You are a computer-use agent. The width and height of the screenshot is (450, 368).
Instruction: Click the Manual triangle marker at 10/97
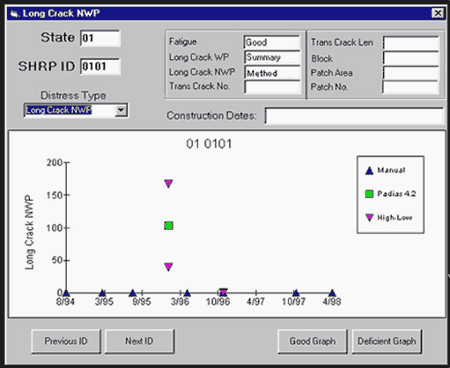coord(296,293)
